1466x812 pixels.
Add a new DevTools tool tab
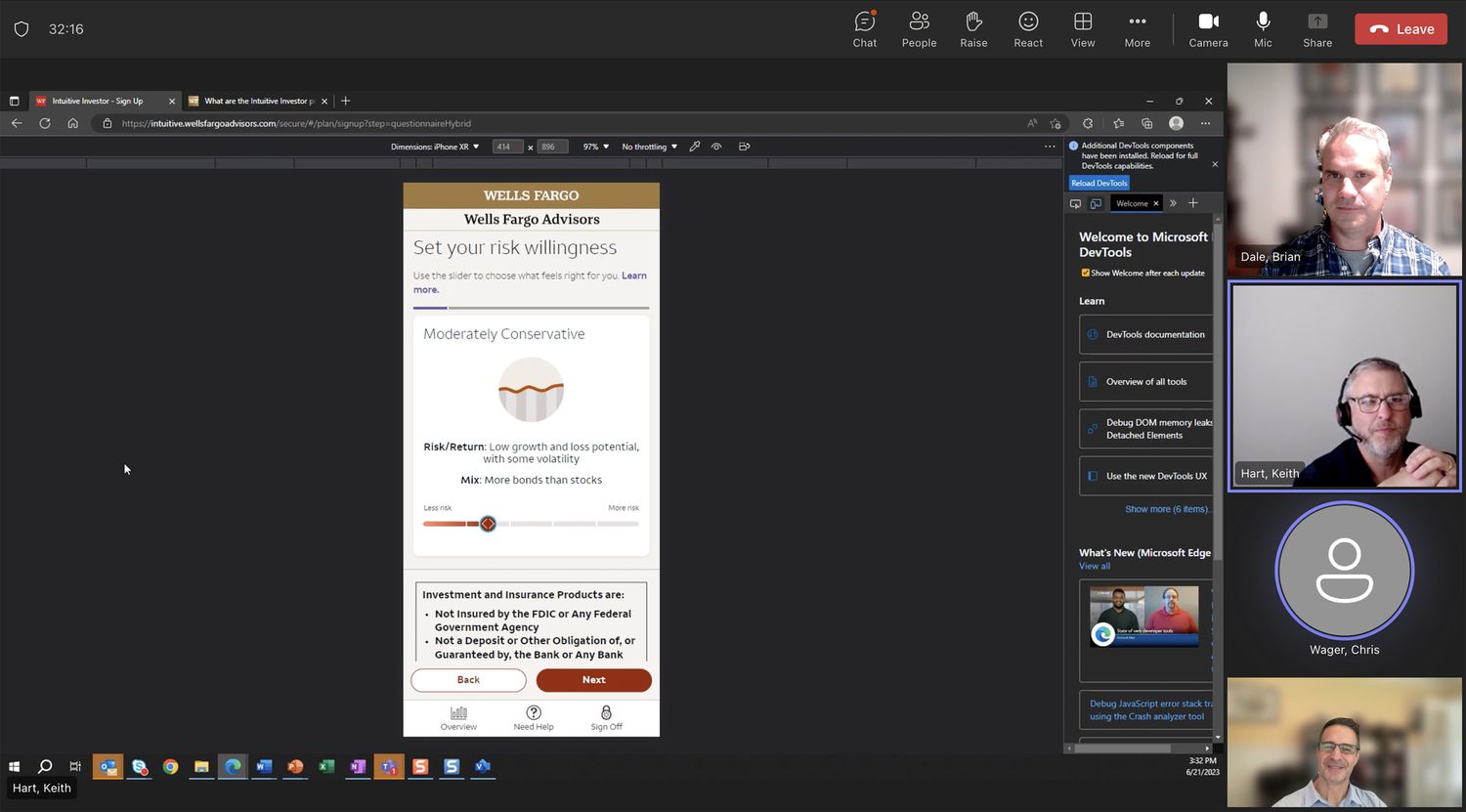tap(1193, 203)
